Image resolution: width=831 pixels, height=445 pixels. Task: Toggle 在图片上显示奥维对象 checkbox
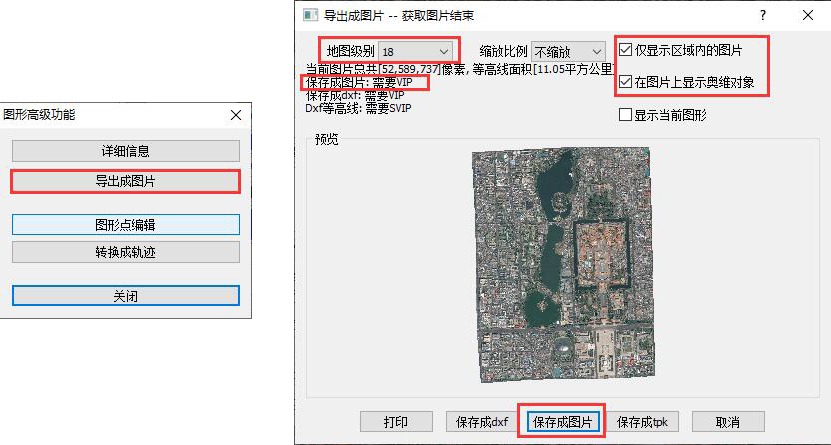point(626,82)
